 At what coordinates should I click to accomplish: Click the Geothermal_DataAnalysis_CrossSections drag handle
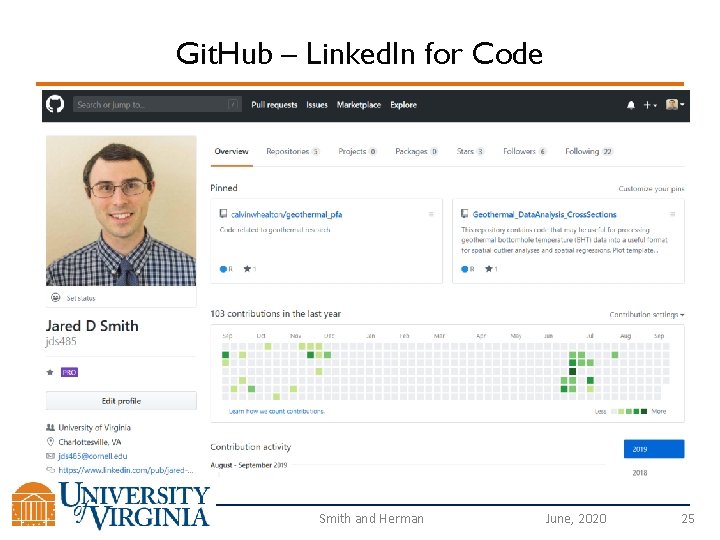pyautogui.click(x=674, y=214)
